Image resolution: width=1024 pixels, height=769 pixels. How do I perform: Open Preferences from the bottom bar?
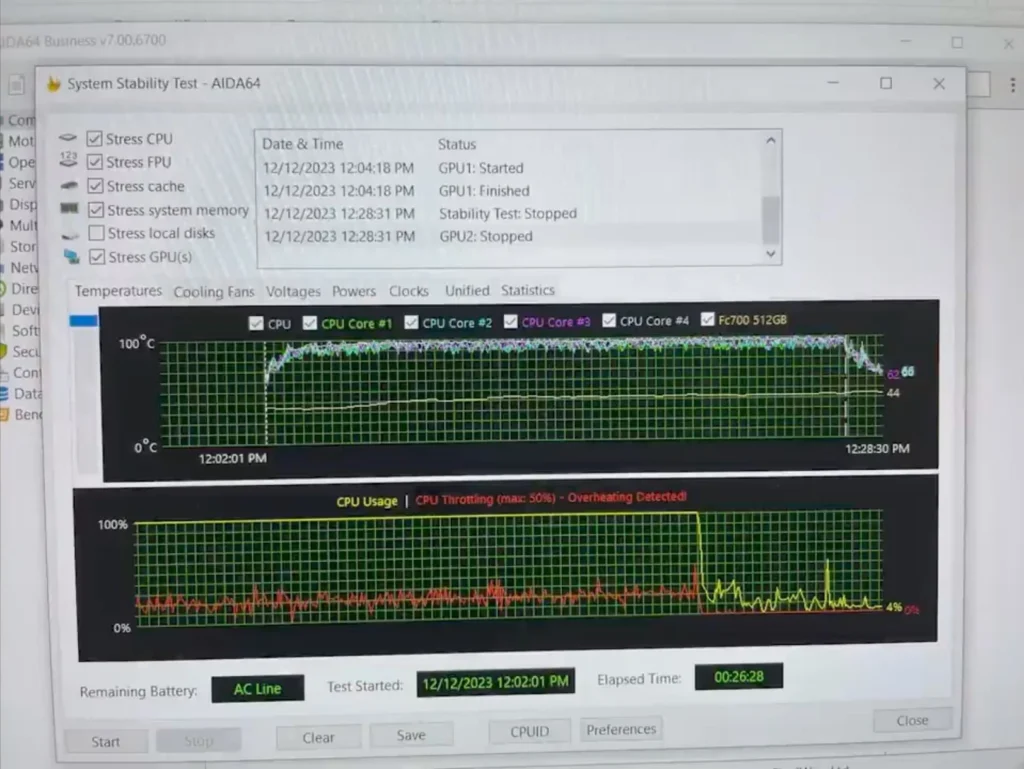click(x=620, y=730)
